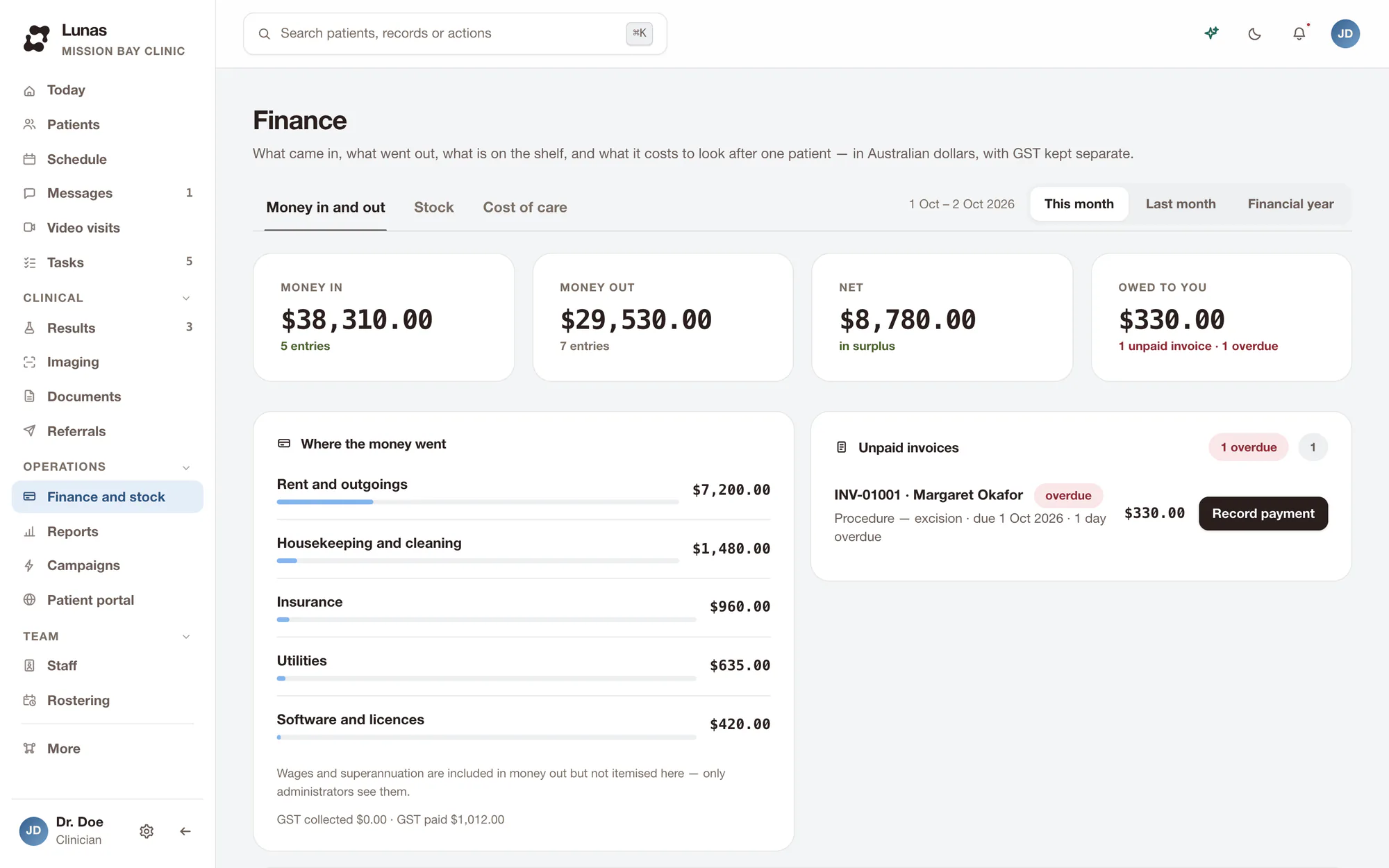This screenshot has width=1389, height=868.
Task: Click the GST collected and paid line
Action: (390, 820)
